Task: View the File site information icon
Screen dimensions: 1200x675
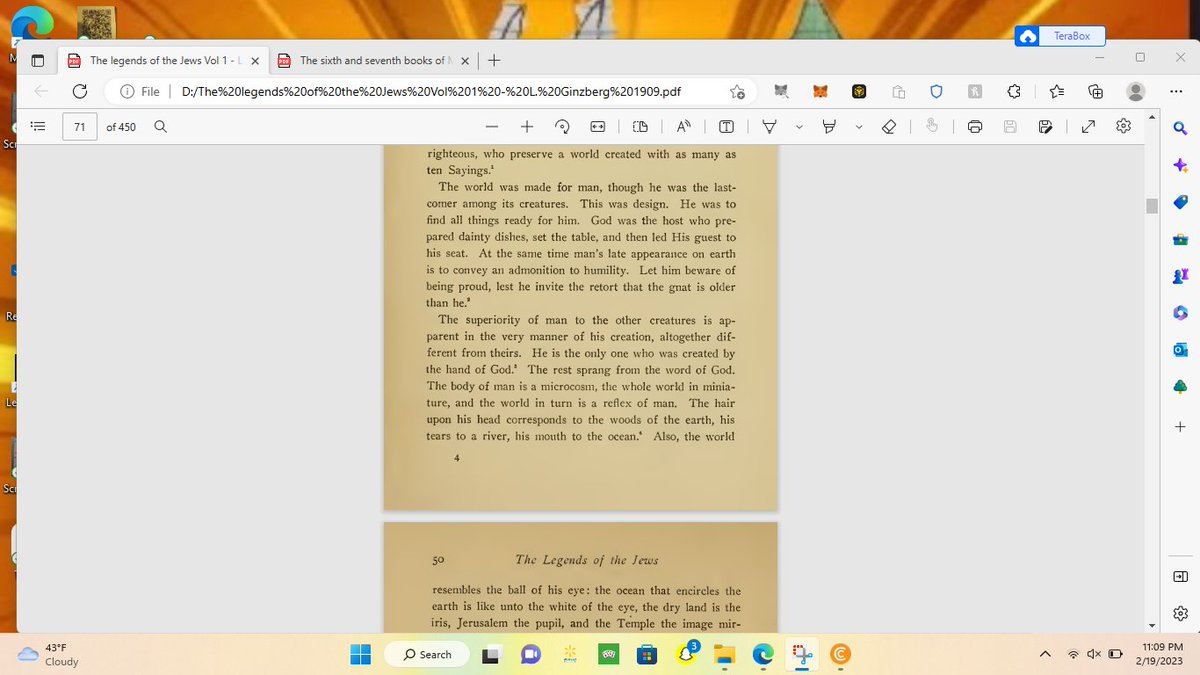Action: tap(140, 92)
